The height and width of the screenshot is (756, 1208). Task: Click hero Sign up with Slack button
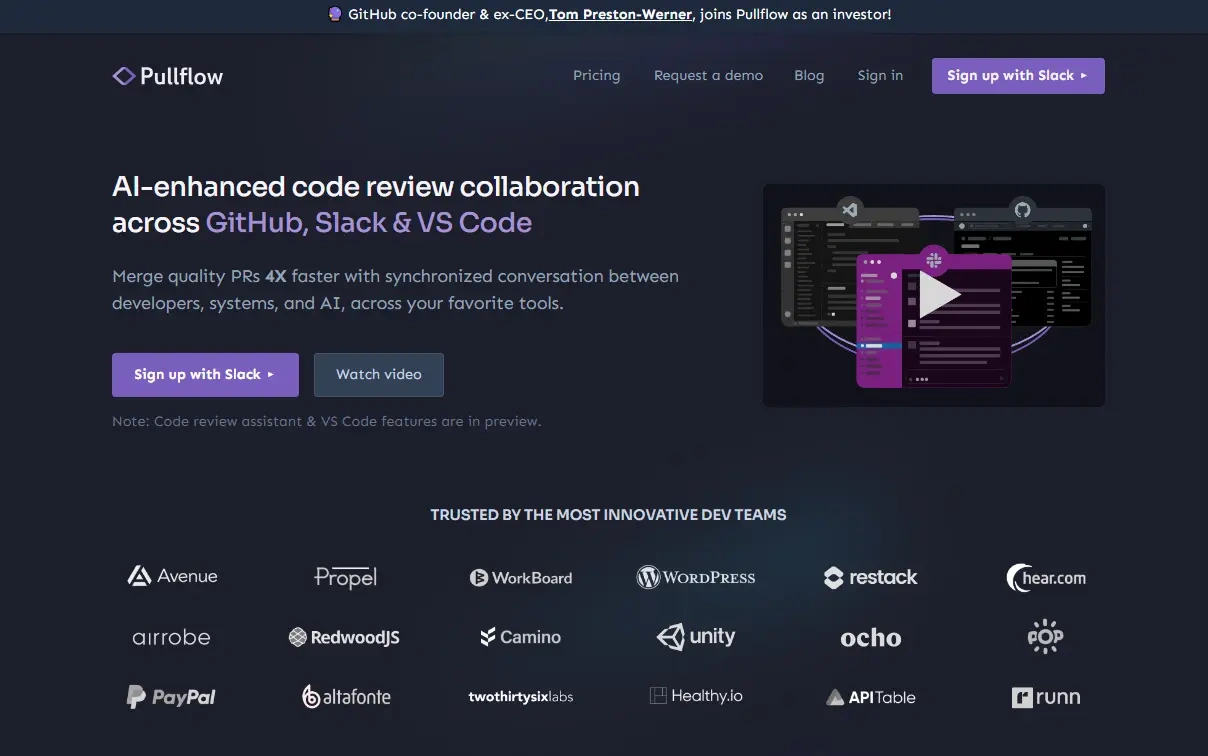coord(205,375)
